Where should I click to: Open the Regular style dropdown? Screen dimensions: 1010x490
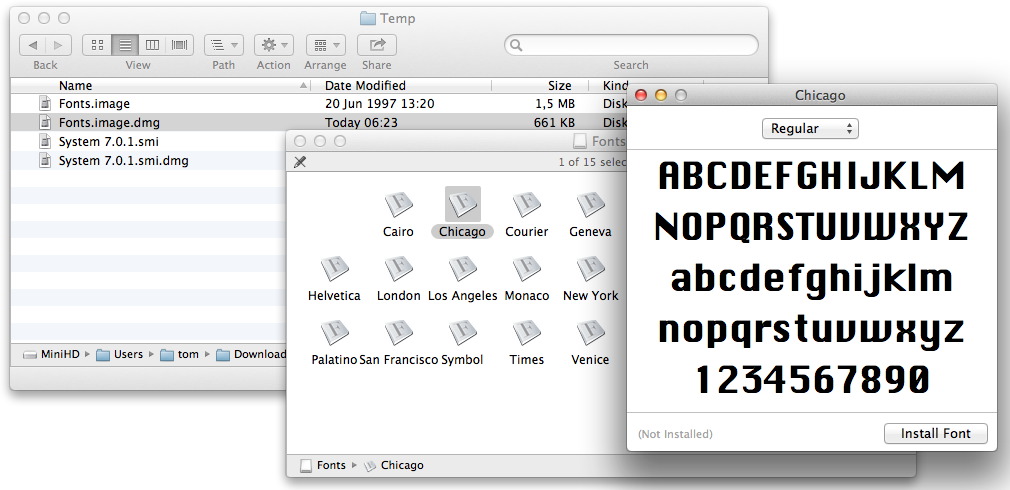tap(810, 129)
